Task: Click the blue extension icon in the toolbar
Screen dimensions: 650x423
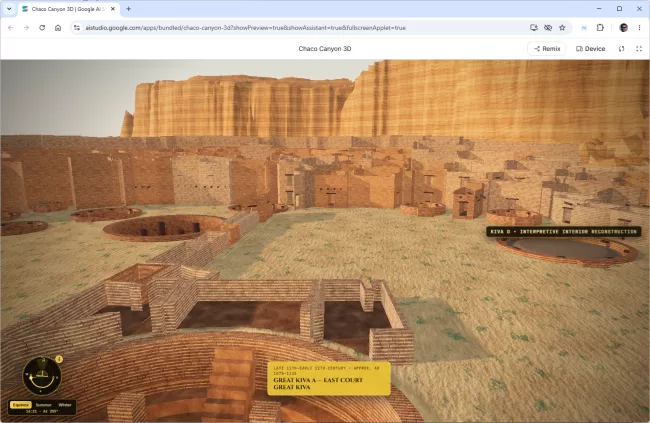Action: click(584, 28)
